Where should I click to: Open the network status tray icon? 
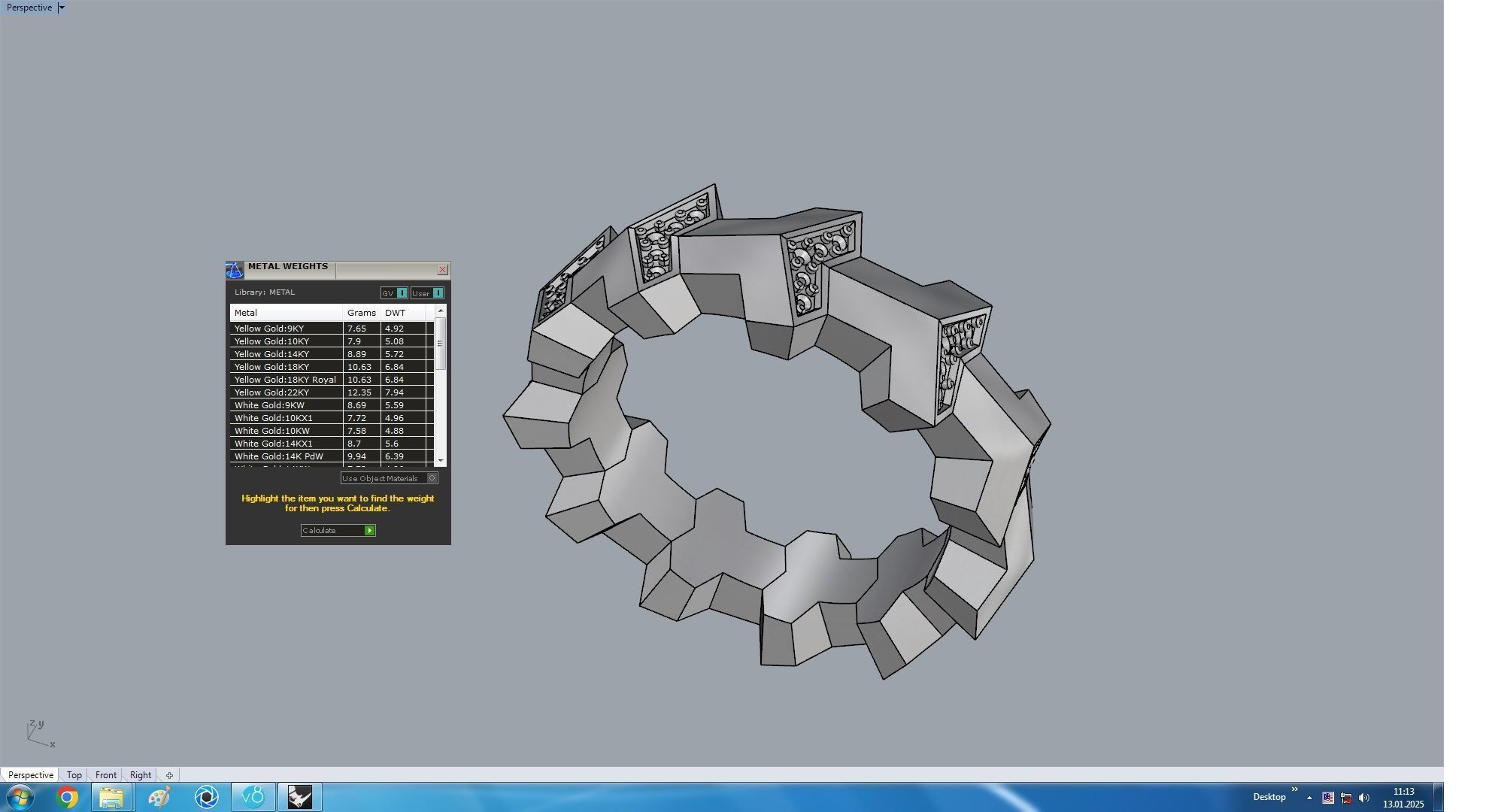[x=1346, y=798]
